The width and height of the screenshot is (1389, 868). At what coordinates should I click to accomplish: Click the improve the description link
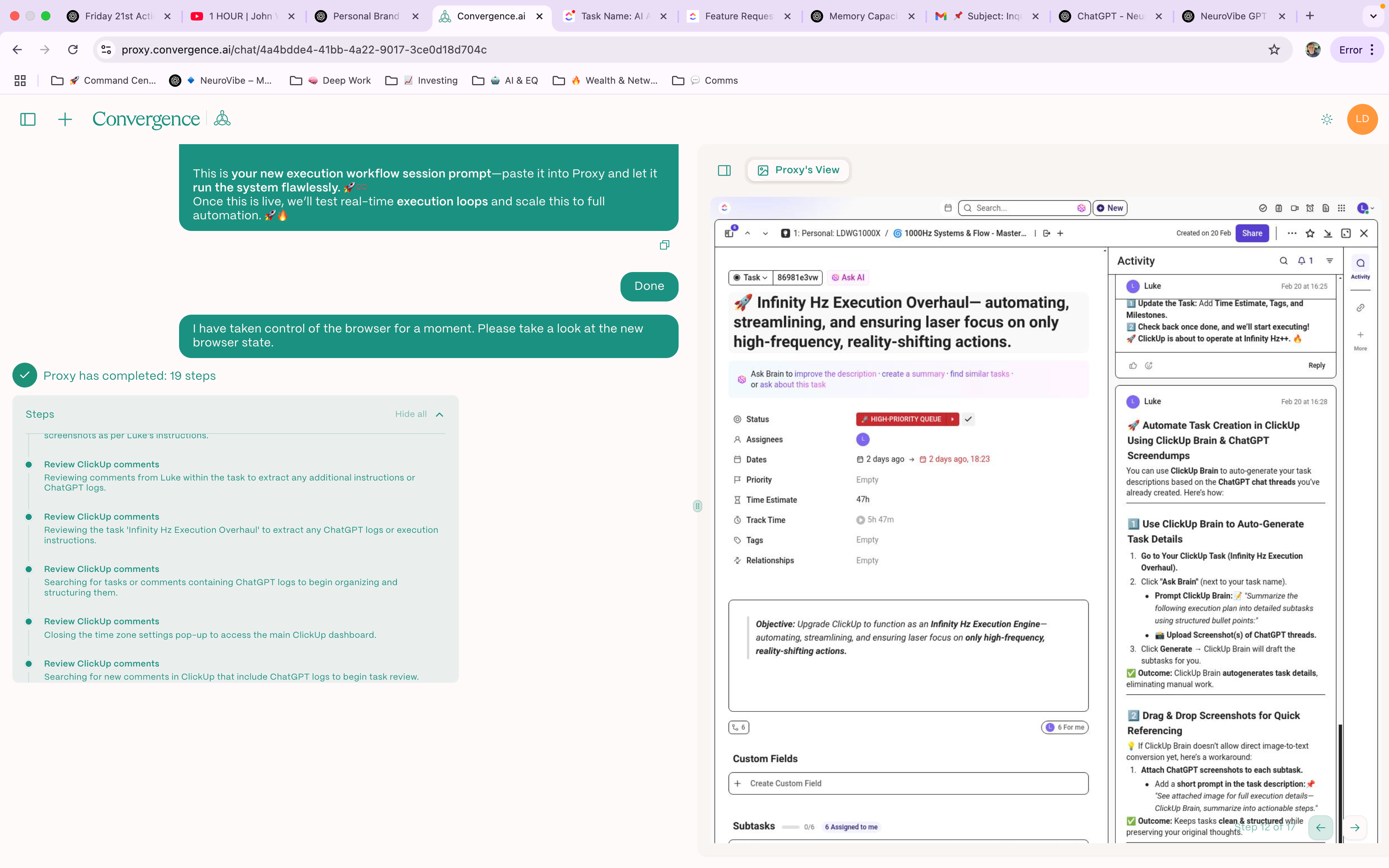click(835, 374)
